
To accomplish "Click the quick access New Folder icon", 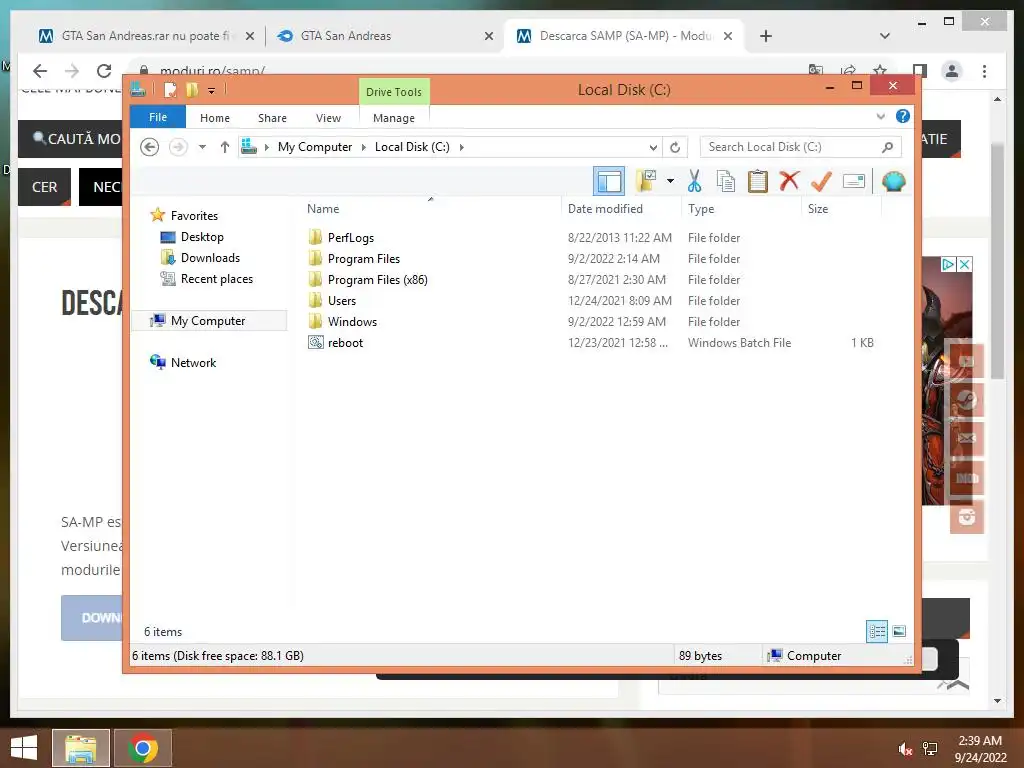I will pyautogui.click(x=192, y=90).
